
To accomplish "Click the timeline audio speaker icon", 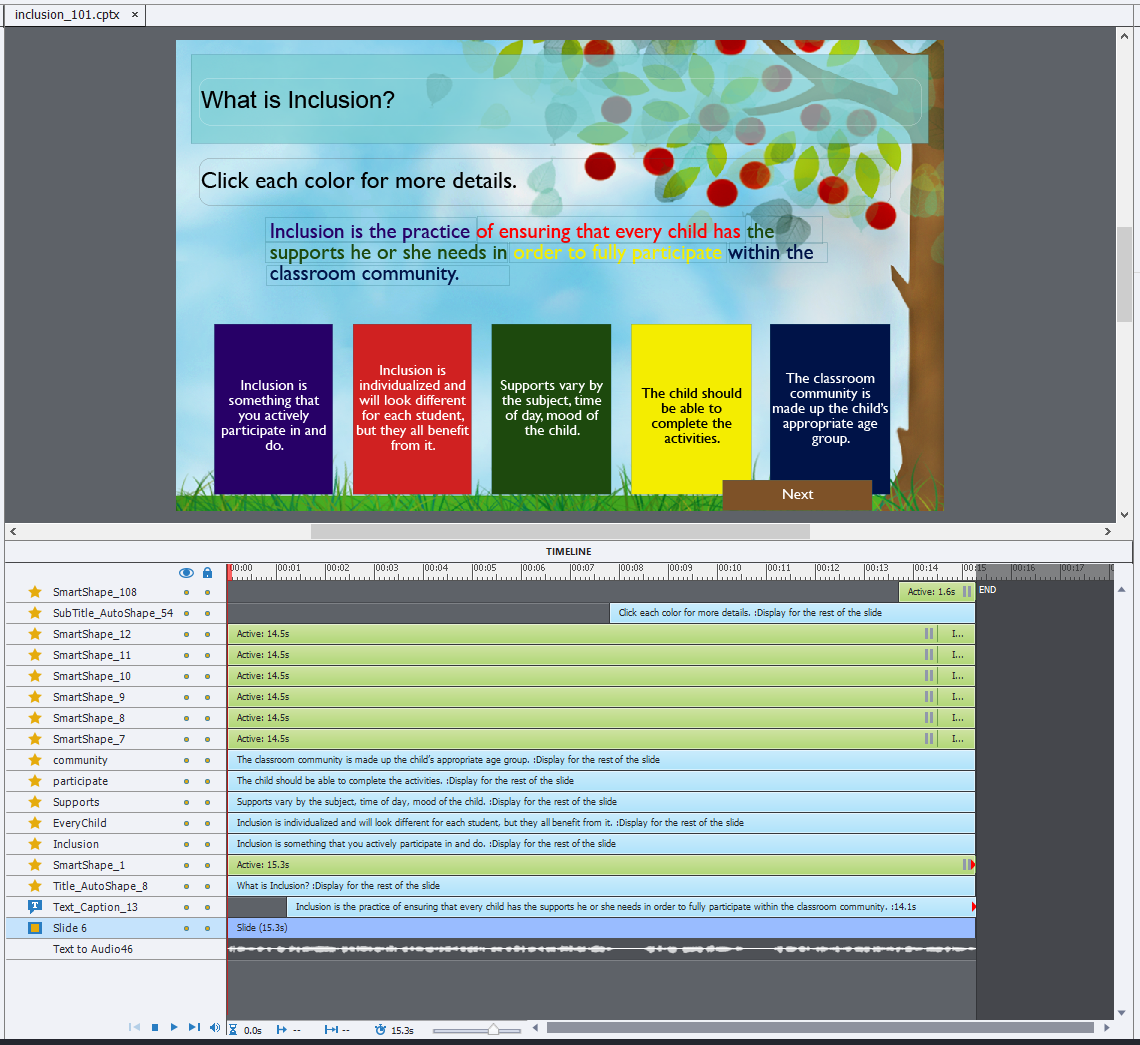I will pos(215,1027).
